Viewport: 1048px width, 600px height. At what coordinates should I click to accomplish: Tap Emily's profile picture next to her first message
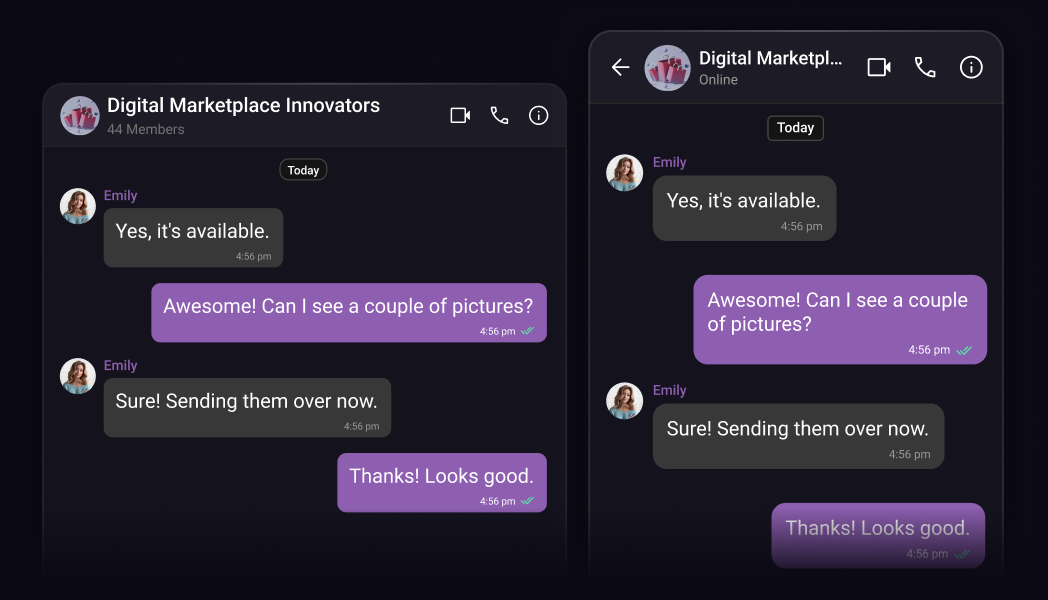click(x=77, y=206)
